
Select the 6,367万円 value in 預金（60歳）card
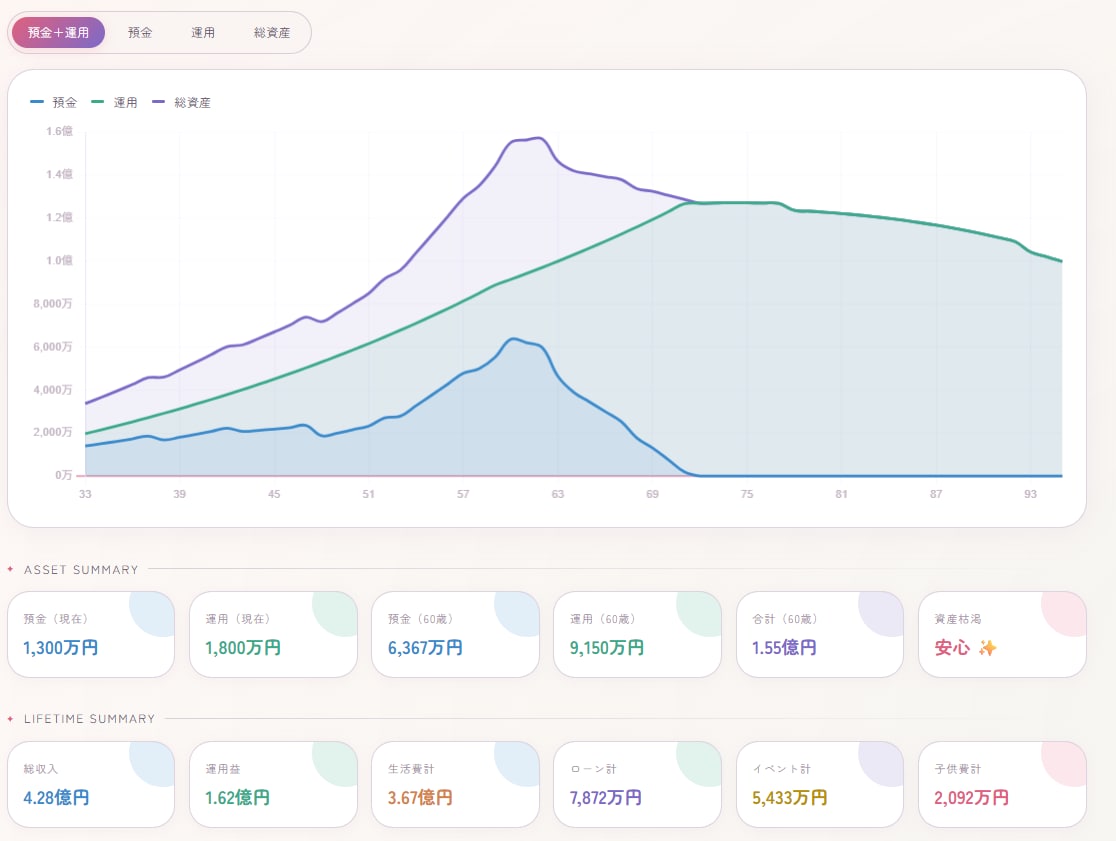pos(425,647)
